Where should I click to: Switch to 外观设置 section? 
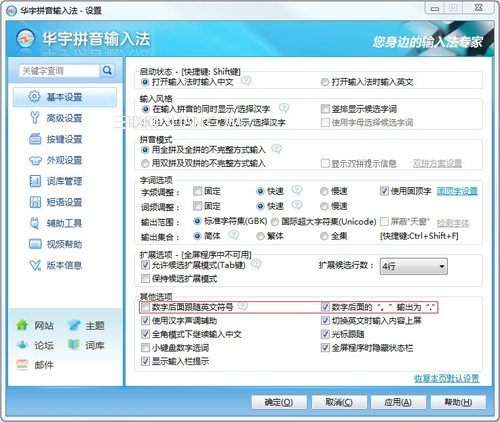click(x=65, y=160)
